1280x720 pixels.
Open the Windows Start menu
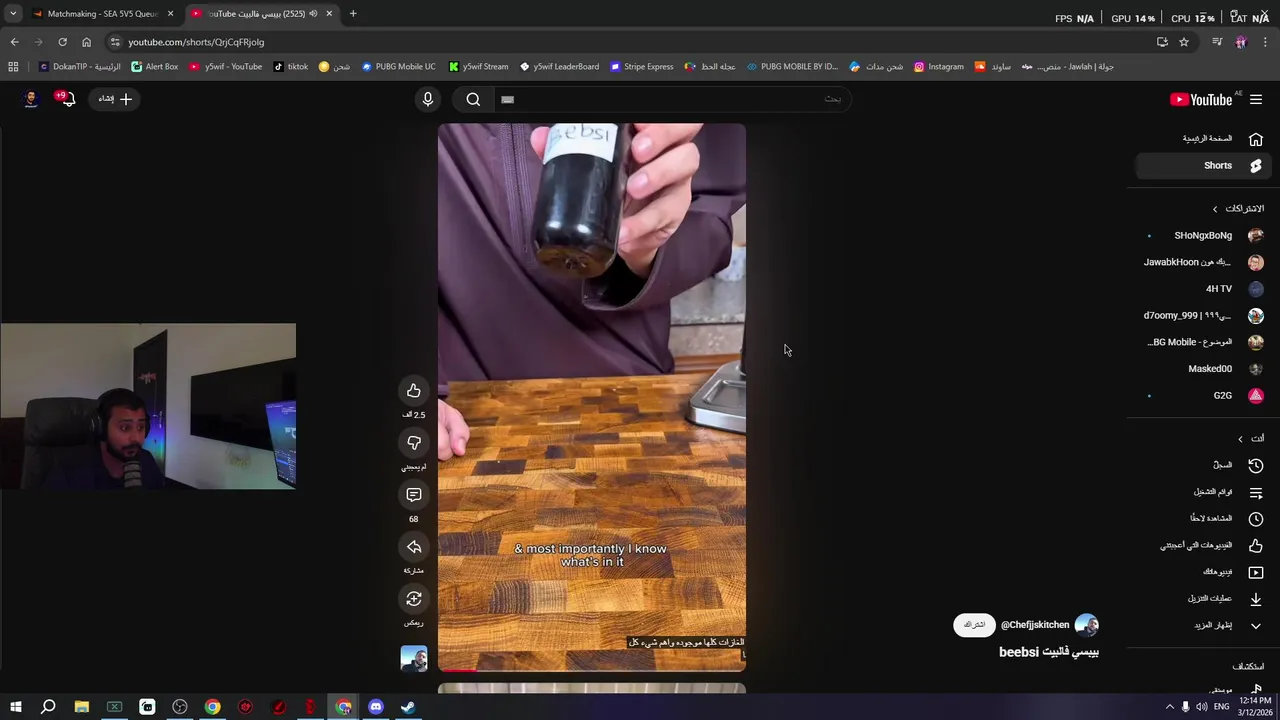15,707
